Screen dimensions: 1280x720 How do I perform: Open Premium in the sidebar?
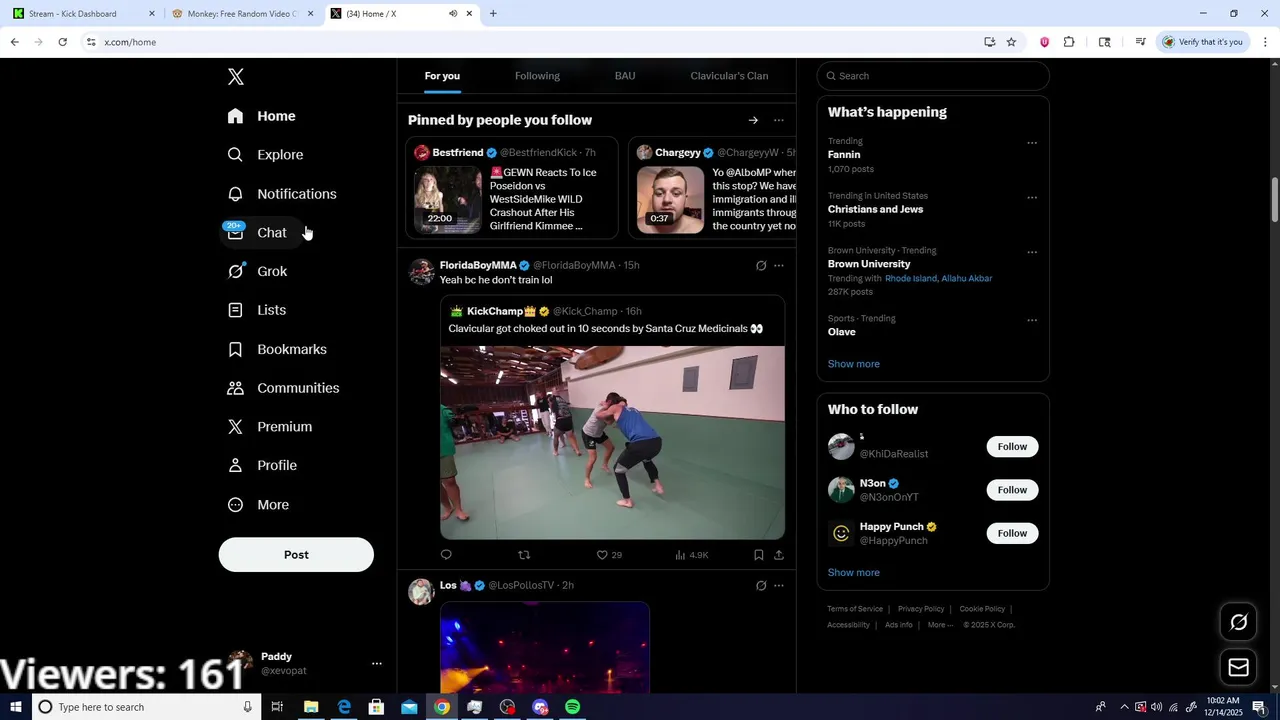269,427
